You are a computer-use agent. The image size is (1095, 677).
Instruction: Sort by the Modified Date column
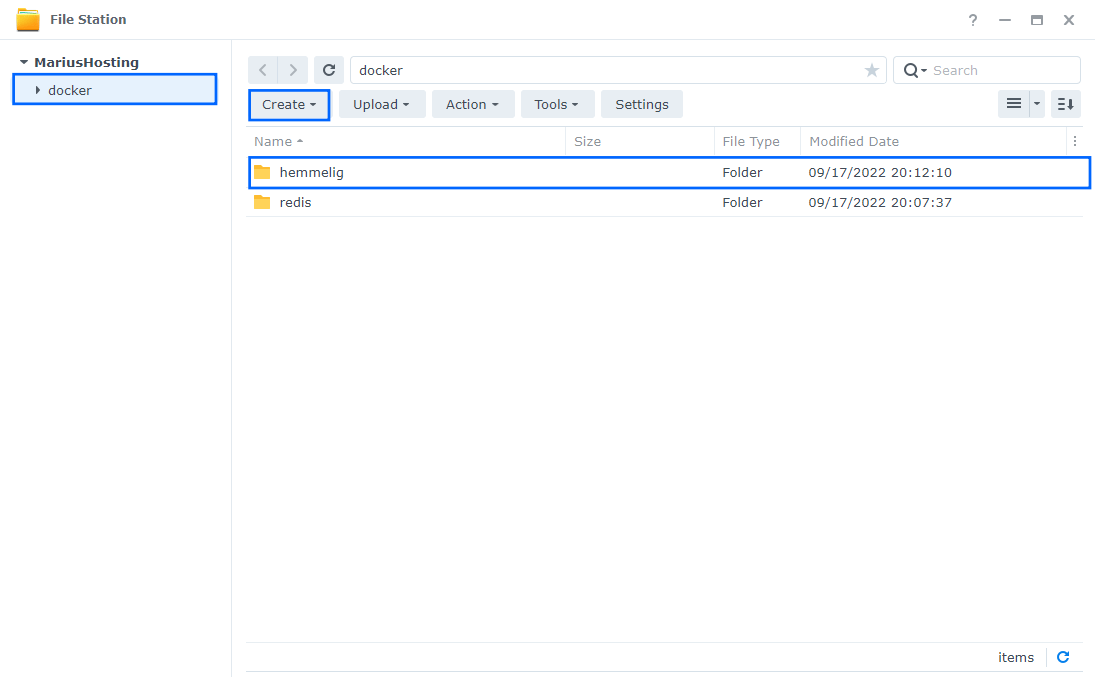point(854,141)
